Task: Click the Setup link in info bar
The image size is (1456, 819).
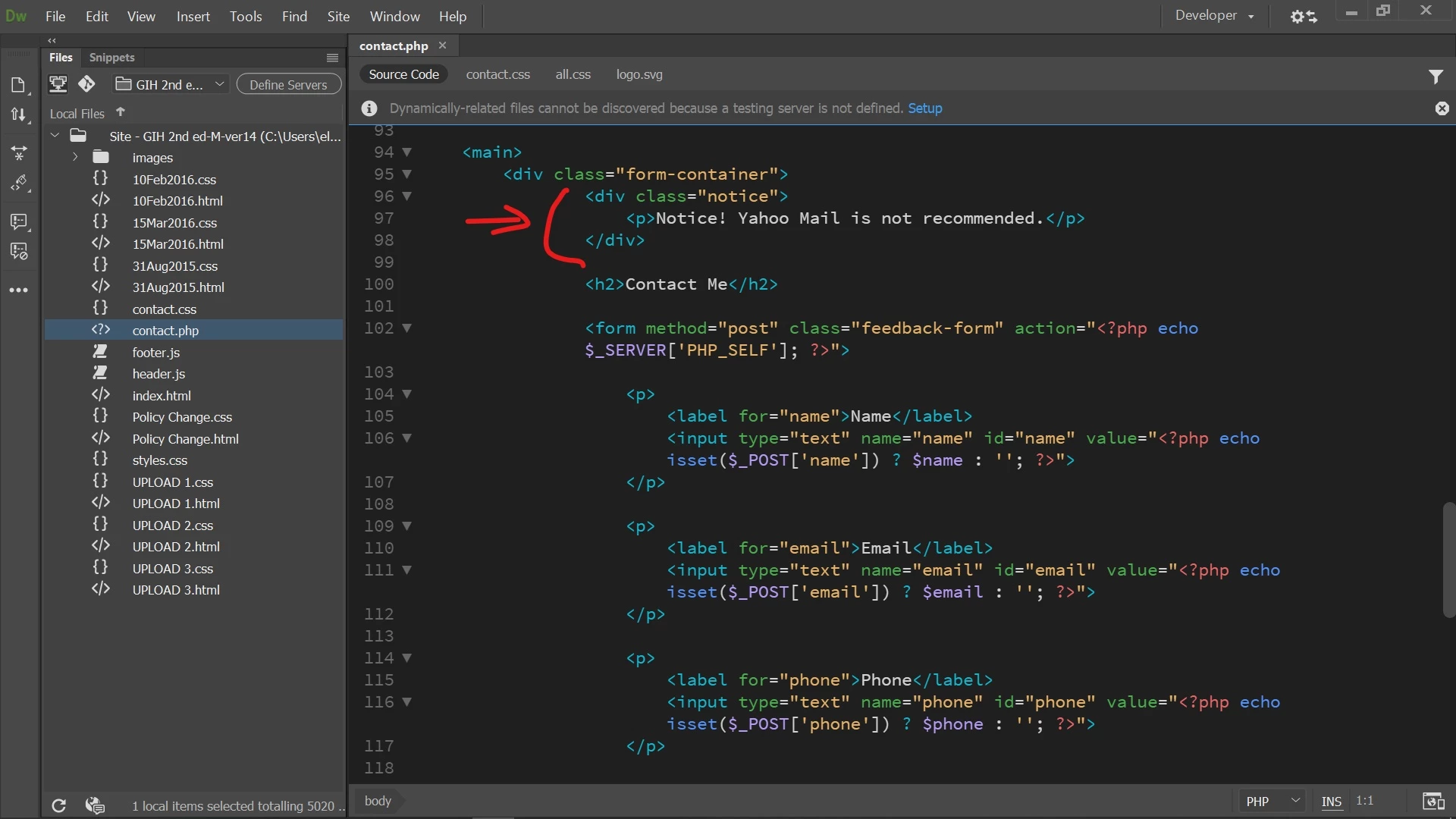Action: [924, 108]
